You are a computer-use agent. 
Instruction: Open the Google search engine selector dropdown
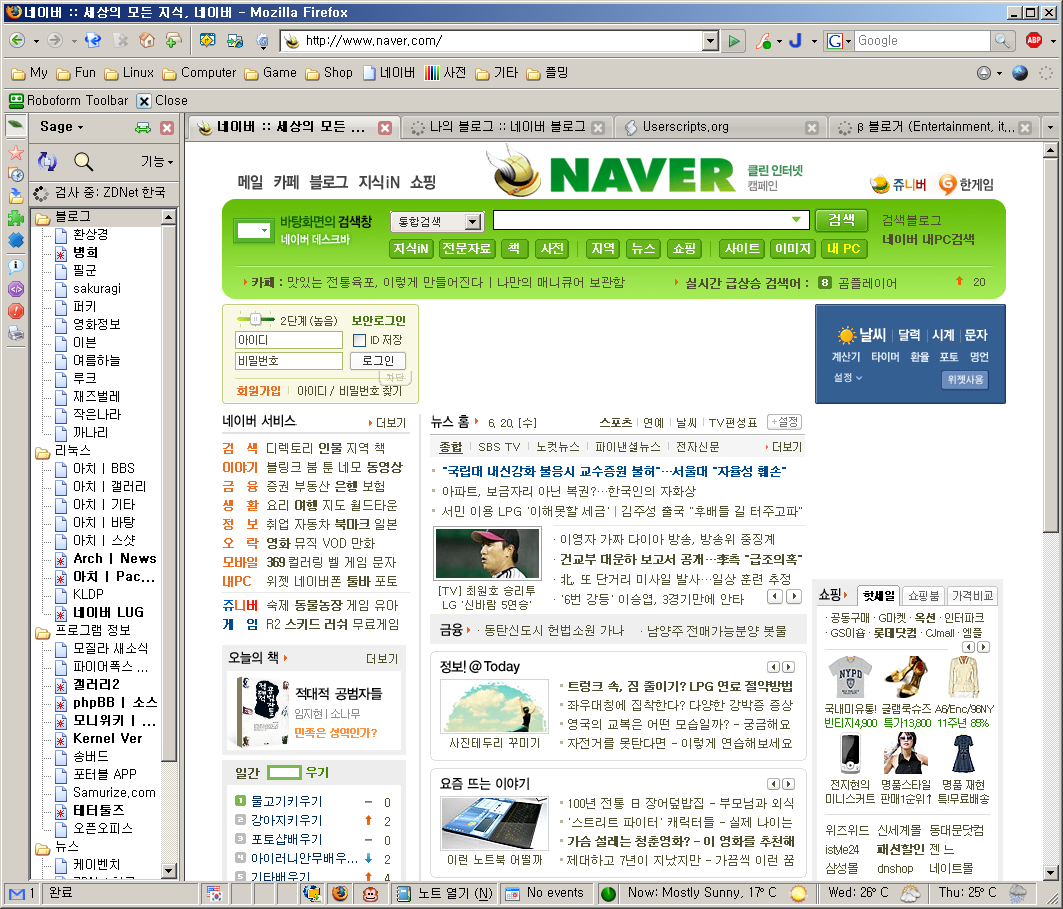pos(839,41)
